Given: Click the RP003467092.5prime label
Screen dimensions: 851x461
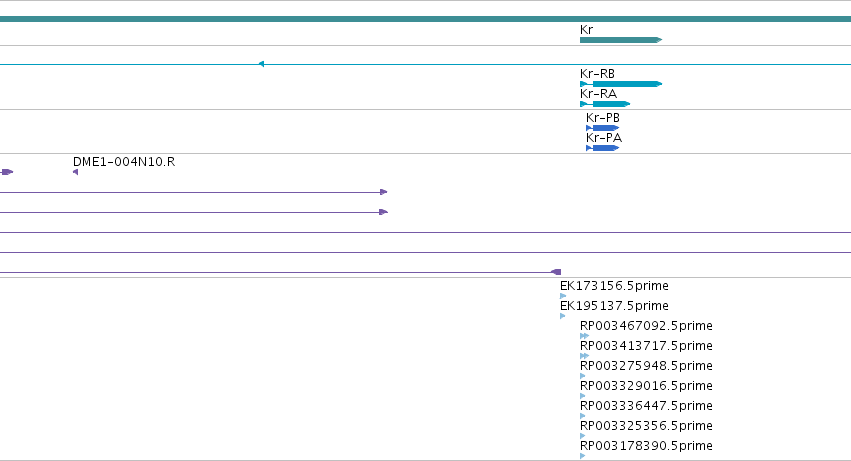Looking at the screenshot, I should pyautogui.click(x=646, y=326).
